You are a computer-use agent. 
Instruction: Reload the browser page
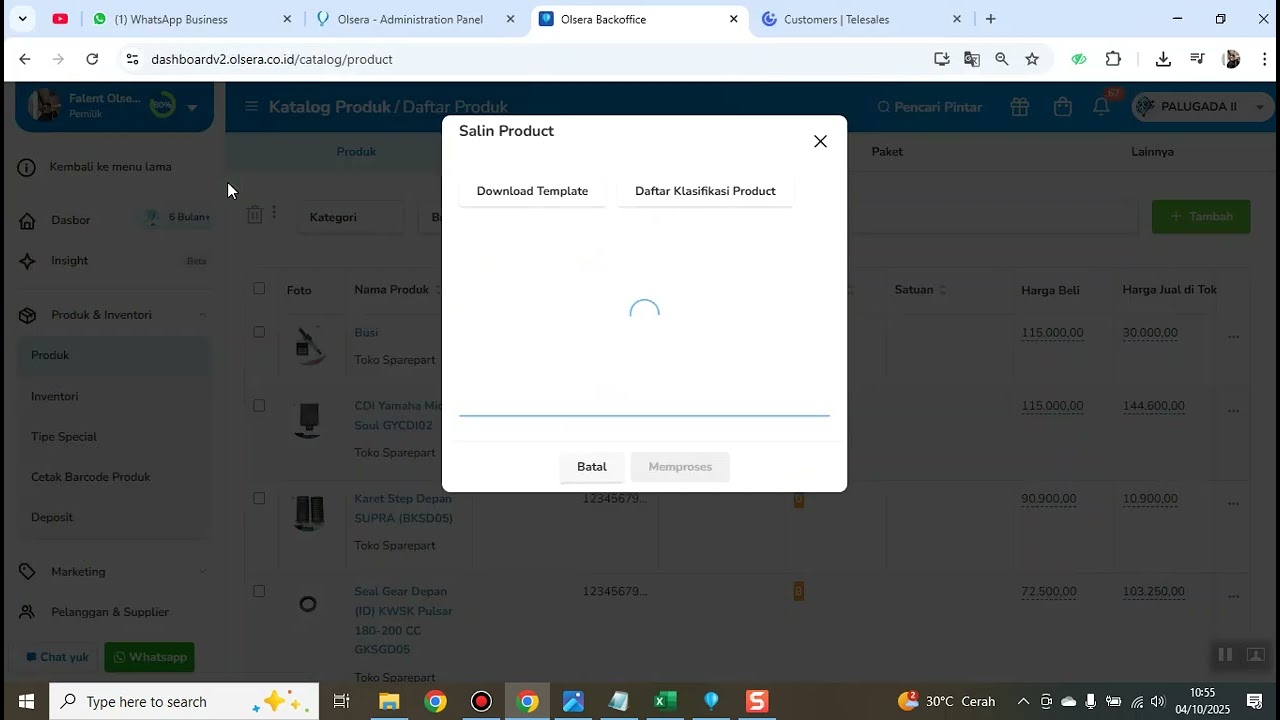[x=92, y=59]
